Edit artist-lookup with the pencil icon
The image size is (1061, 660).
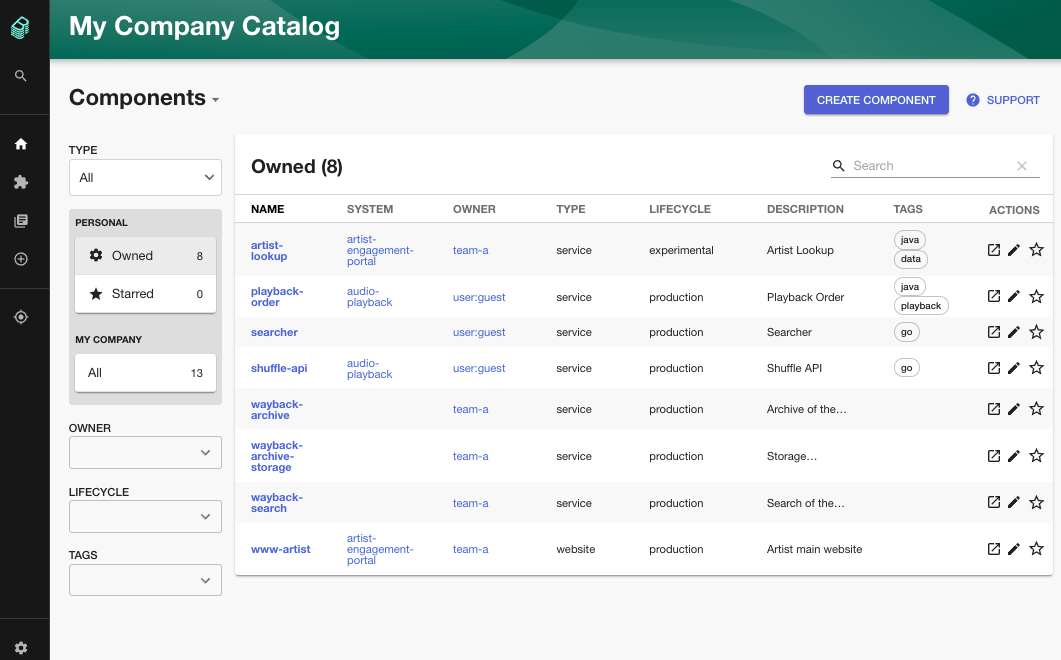pyautogui.click(x=1014, y=250)
